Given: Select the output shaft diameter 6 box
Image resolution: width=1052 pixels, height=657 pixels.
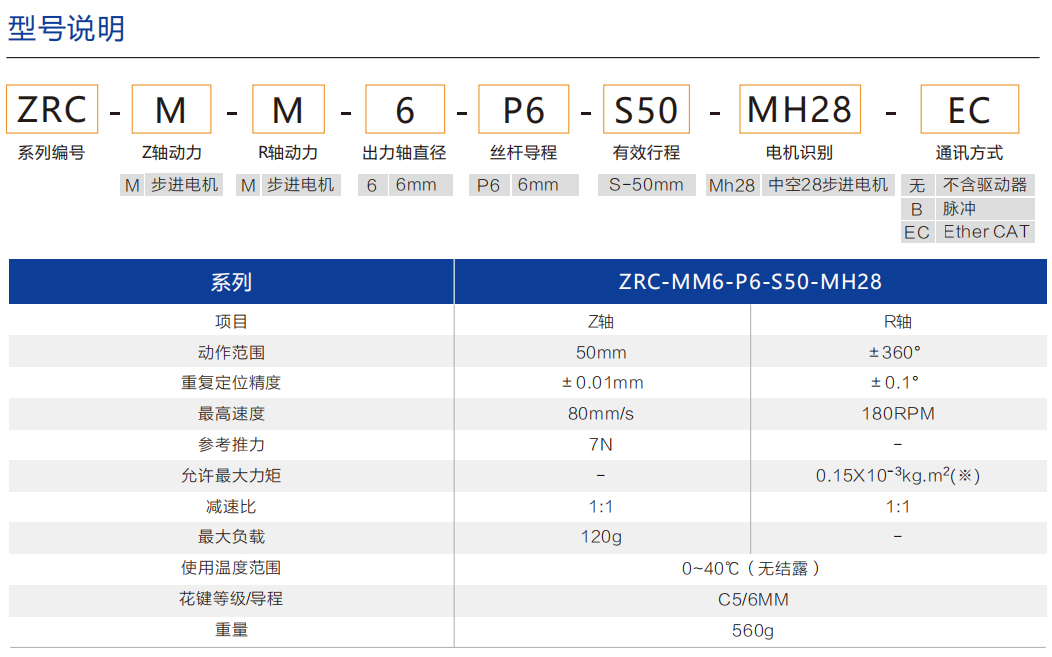Looking at the screenshot, I should coord(406,110).
